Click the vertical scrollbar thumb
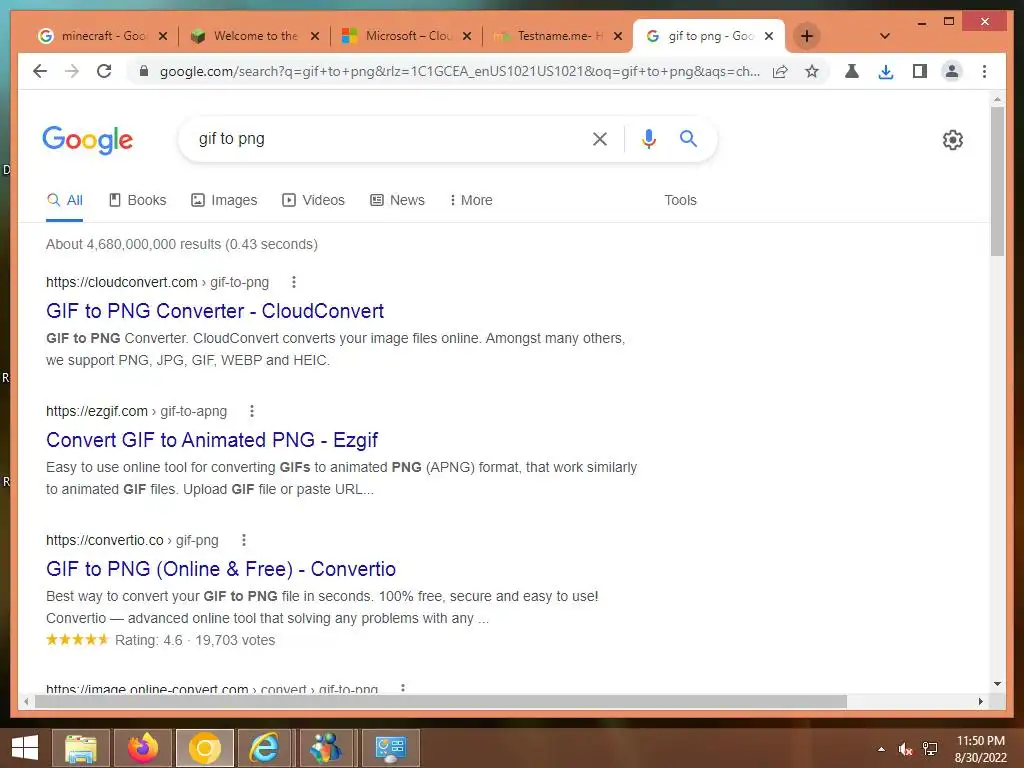This screenshot has width=1024, height=768. [997, 182]
